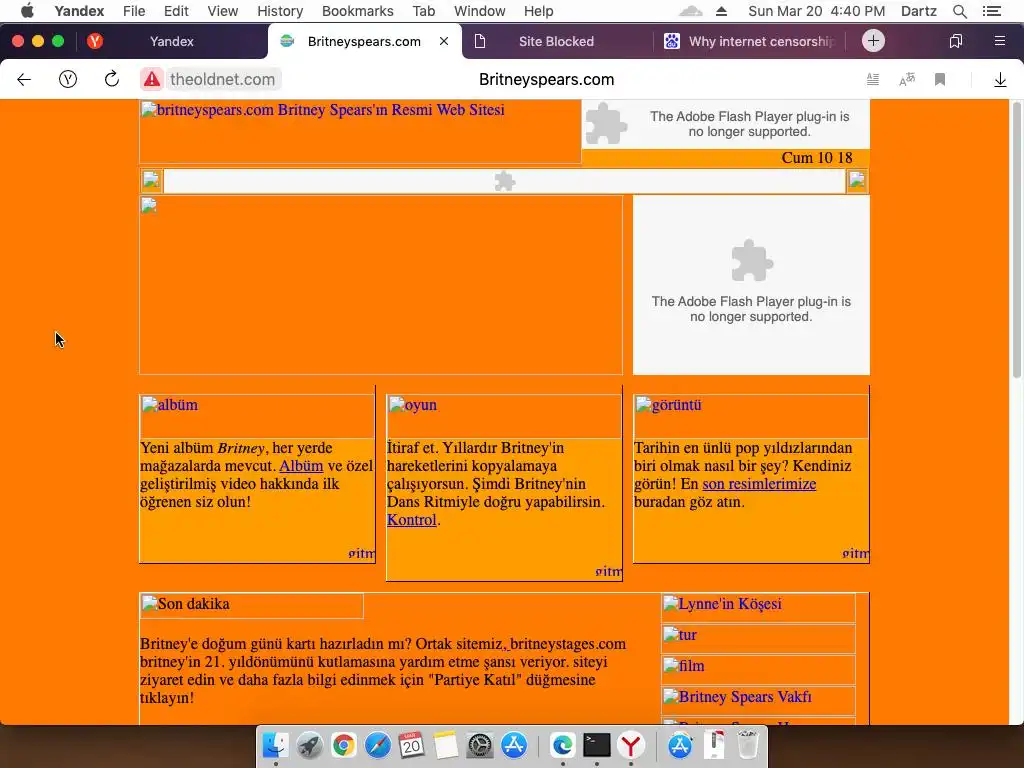The height and width of the screenshot is (768, 1024).
Task: Open the Window menu
Action: coord(479,11)
